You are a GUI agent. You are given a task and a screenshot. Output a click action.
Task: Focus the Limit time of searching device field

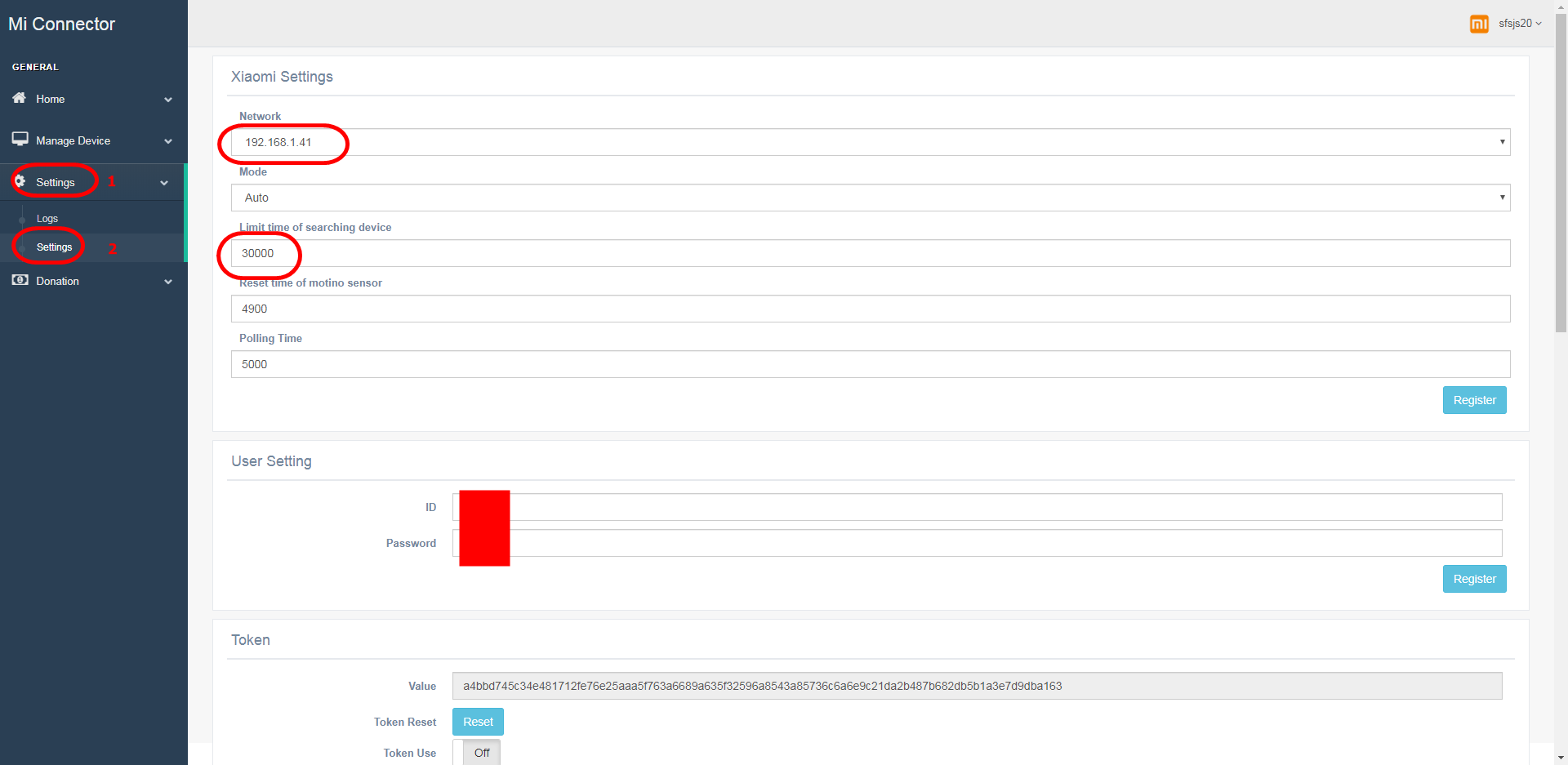871,253
